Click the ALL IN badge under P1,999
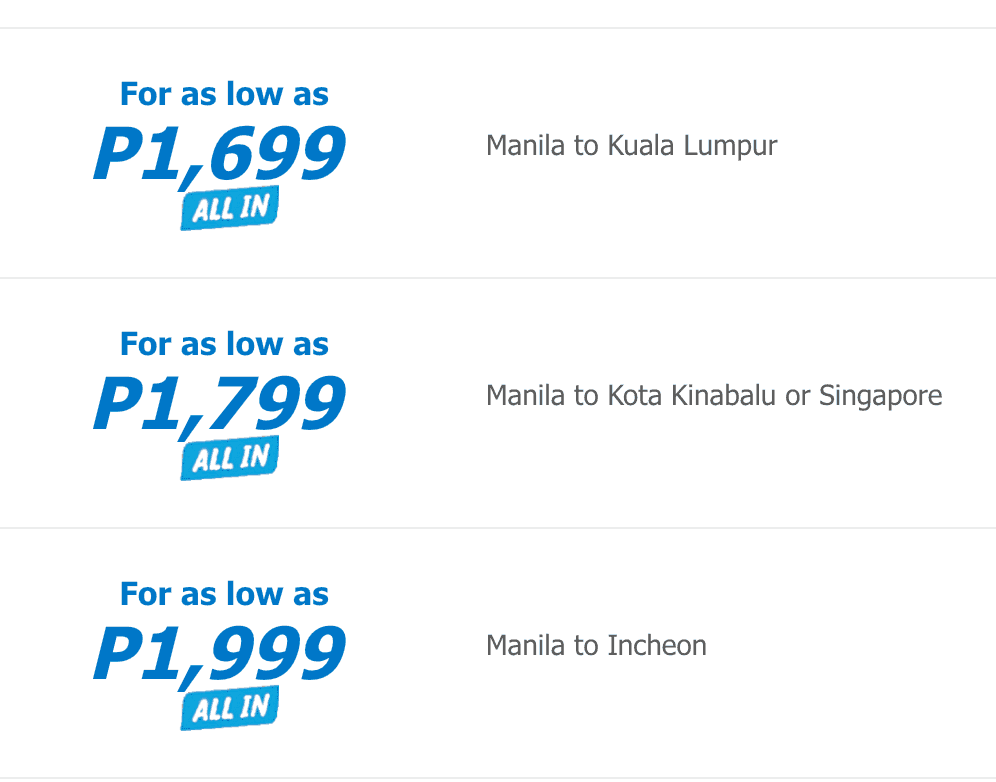996x782 pixels. click(229, 709)
